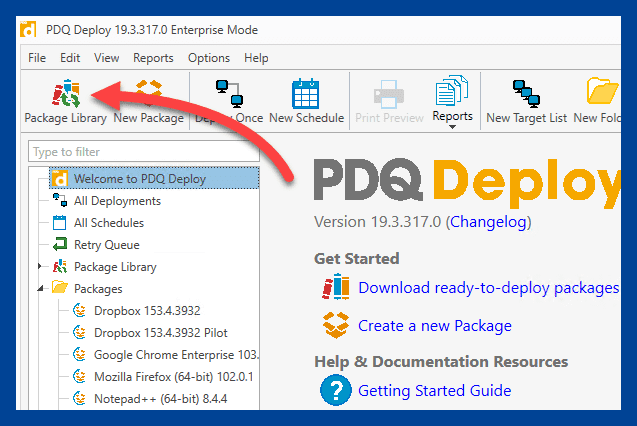Image resolution: width=637 pixels, height=426 pixels.
Task: Select the Google Chrome Enterprise package
Action: tap(176, 355)
